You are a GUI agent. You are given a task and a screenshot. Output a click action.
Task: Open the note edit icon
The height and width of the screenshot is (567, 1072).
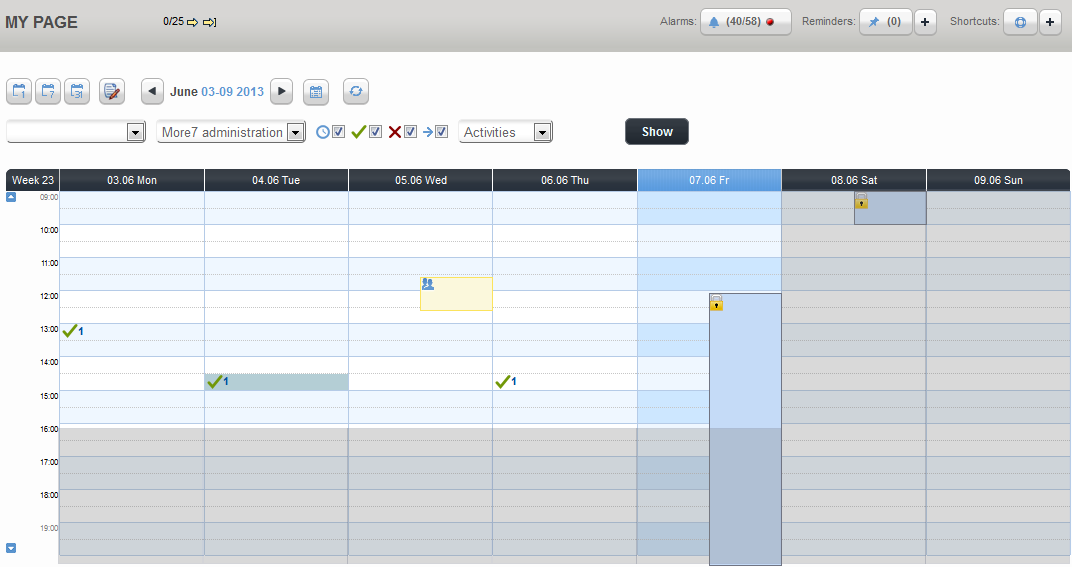click(112, 91)
